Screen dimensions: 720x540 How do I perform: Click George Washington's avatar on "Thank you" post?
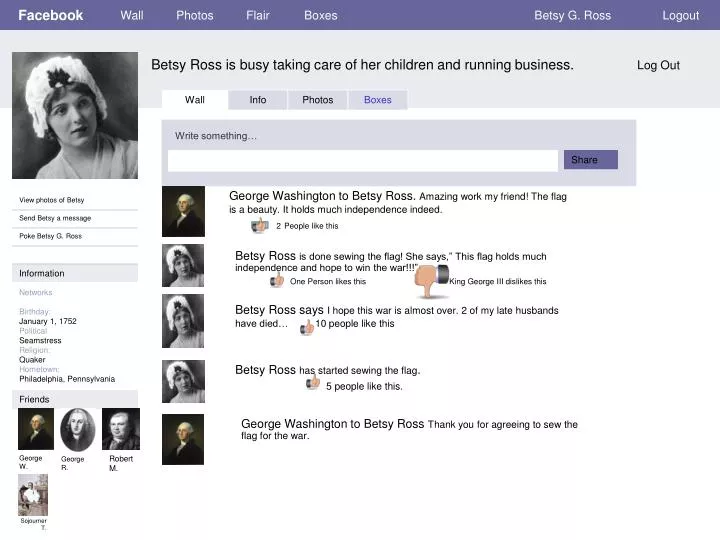[x=183, y=439]
